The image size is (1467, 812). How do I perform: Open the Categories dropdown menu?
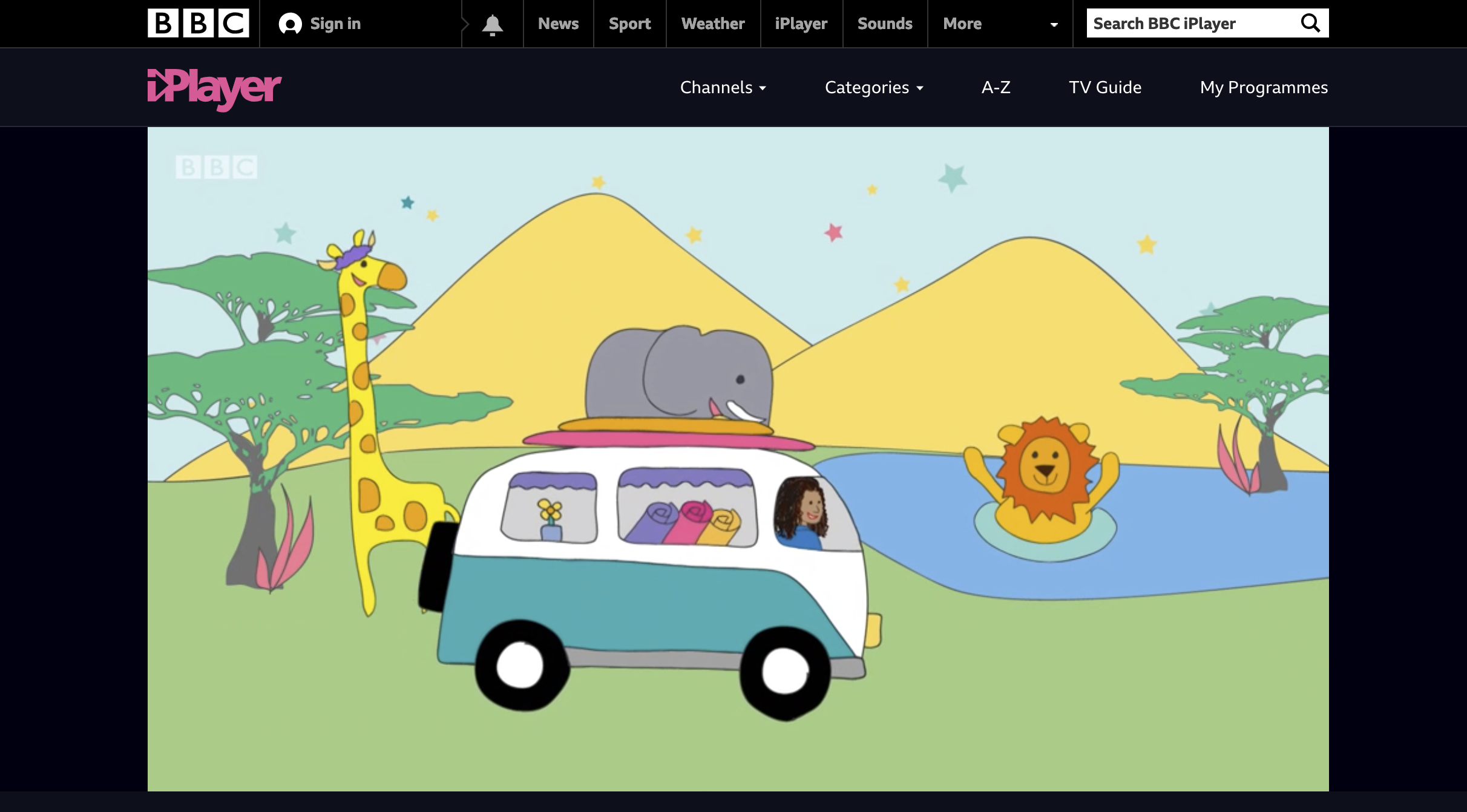pyautogui.click(x=873, y=88)
